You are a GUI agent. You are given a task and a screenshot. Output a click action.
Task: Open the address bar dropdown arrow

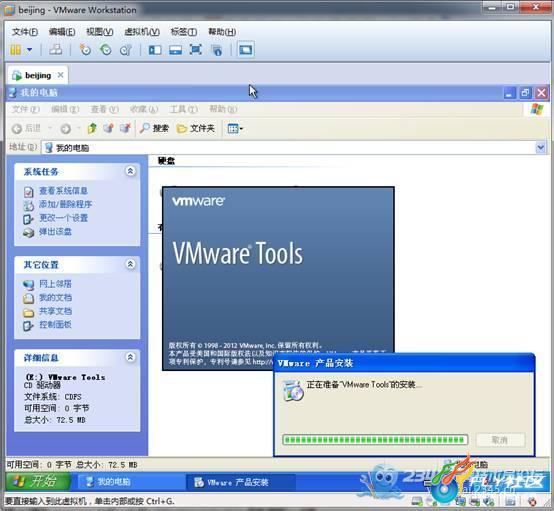coord(540,147)
